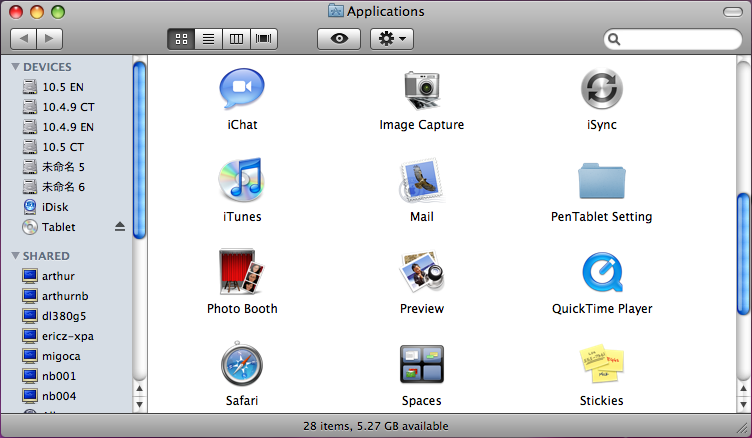Collapse the SHARED sidebar section
752x438 pixels.
15,256
